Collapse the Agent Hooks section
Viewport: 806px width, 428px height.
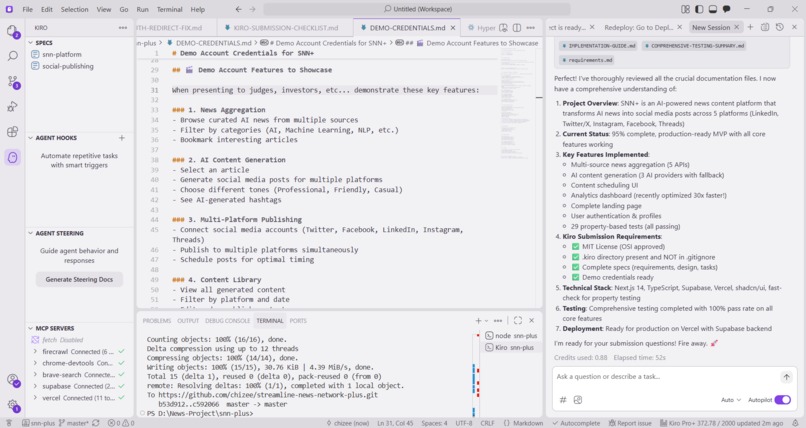pyautogui.click(x=30, y=138)
